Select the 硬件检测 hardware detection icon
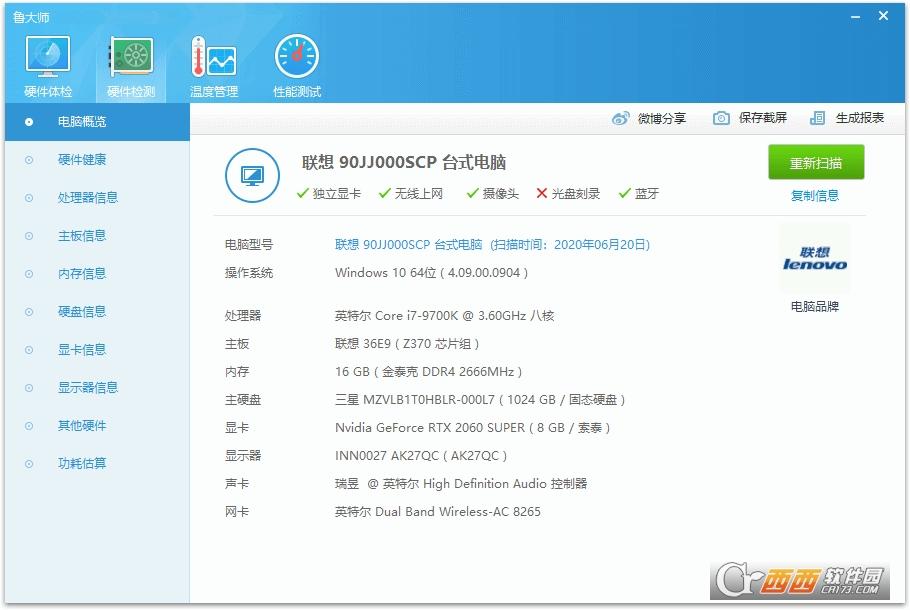 [x=131, y=66]
